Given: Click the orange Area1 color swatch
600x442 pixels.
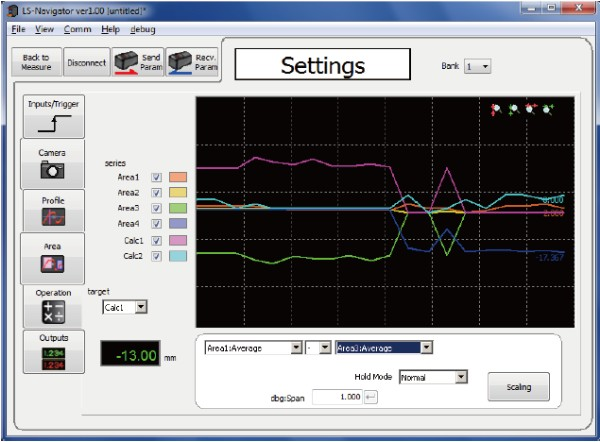Looking at the screenshot, I should coord(178,177).
